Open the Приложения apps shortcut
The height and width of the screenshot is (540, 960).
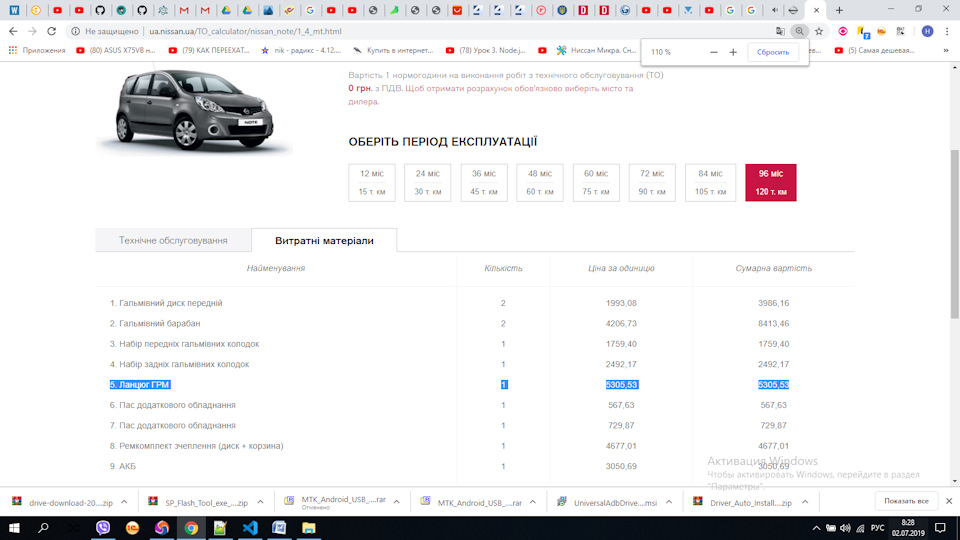pos(37,50)
